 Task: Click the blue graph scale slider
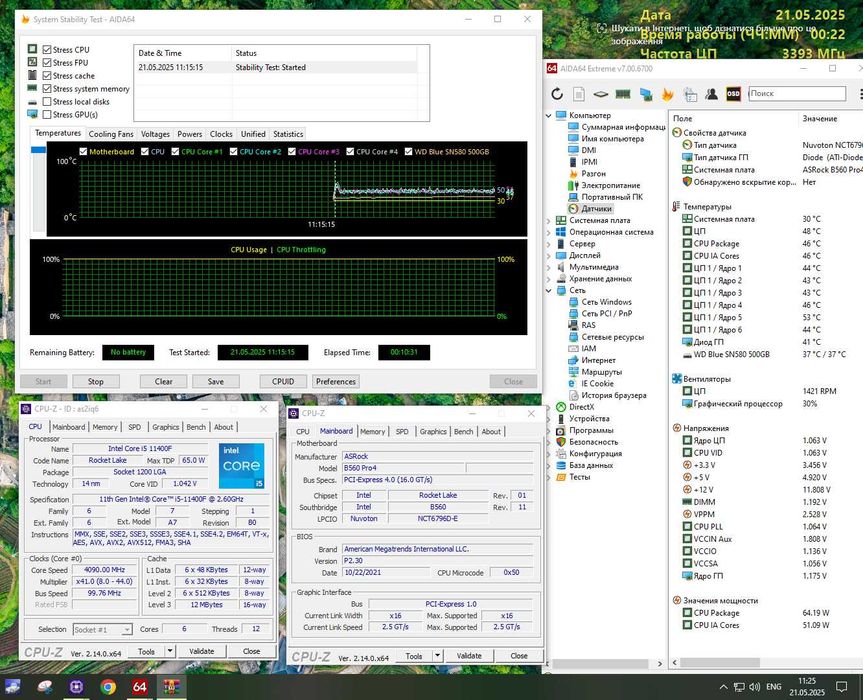[x=38, y=150]
